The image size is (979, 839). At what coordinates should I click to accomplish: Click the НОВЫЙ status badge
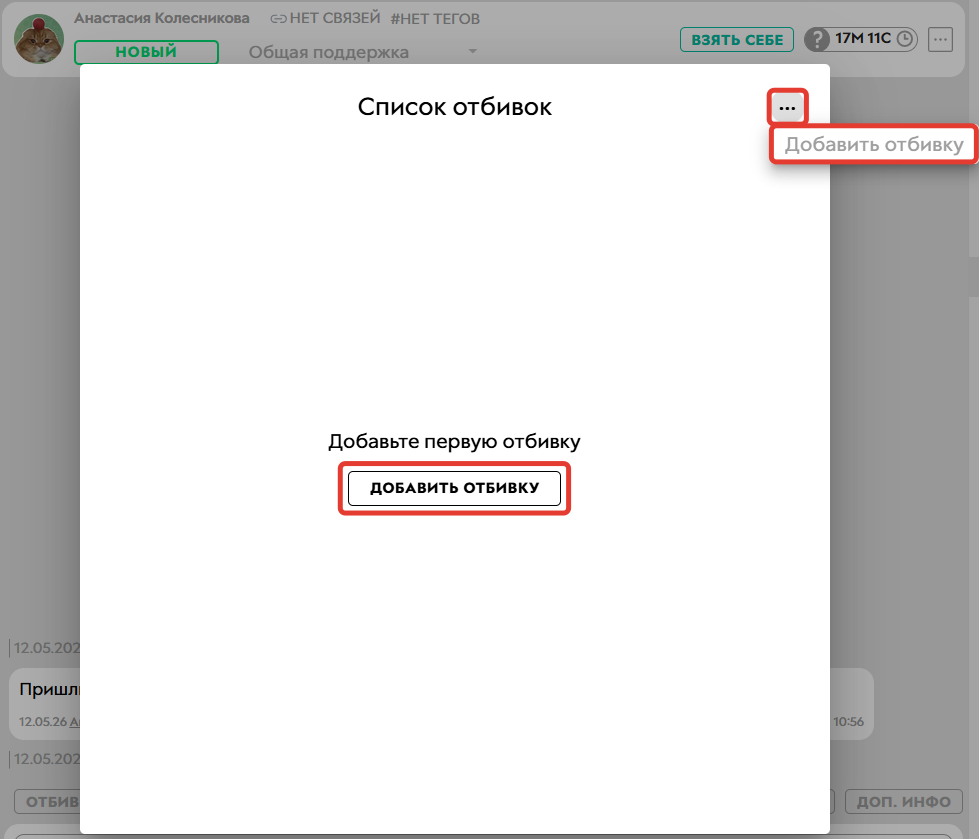click(146, 52)
